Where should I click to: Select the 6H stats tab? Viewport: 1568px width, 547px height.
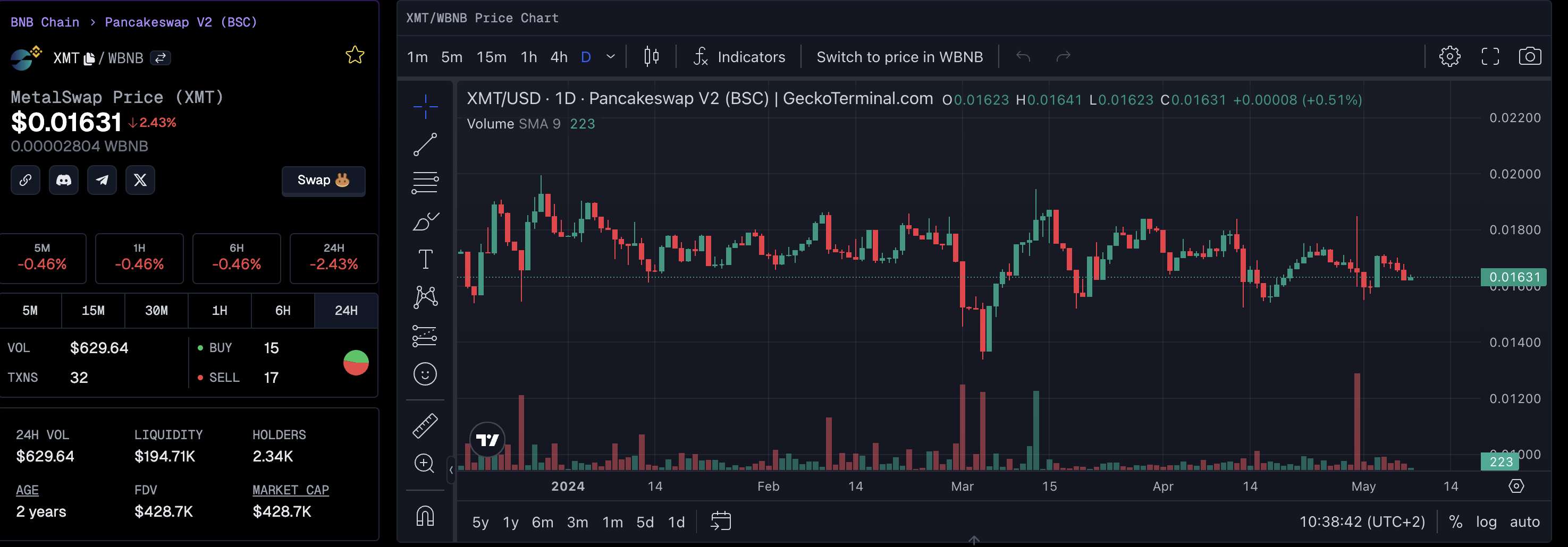click(x=282, y=310)
